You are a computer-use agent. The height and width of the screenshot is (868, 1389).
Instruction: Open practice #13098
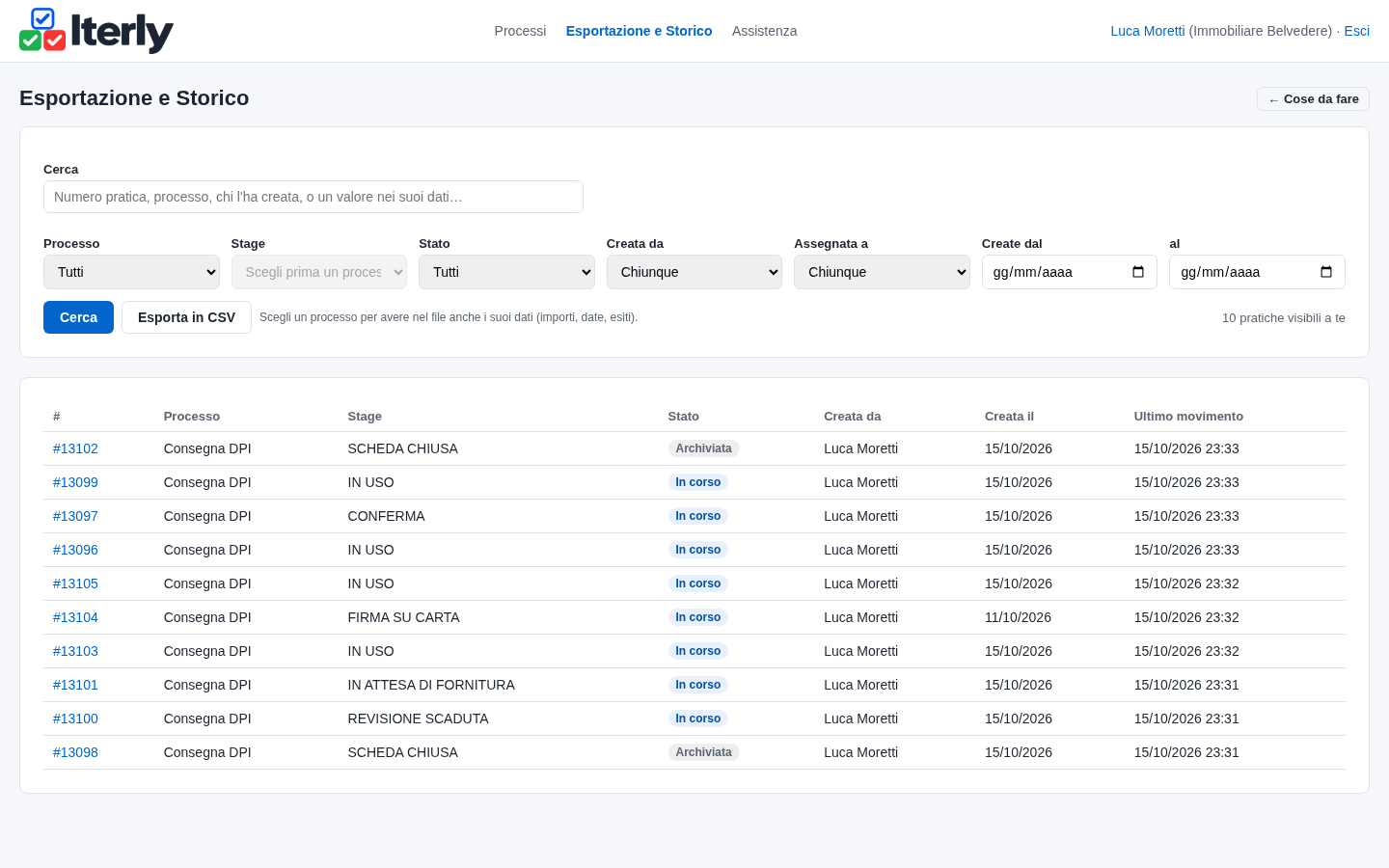tap(75, 752)
